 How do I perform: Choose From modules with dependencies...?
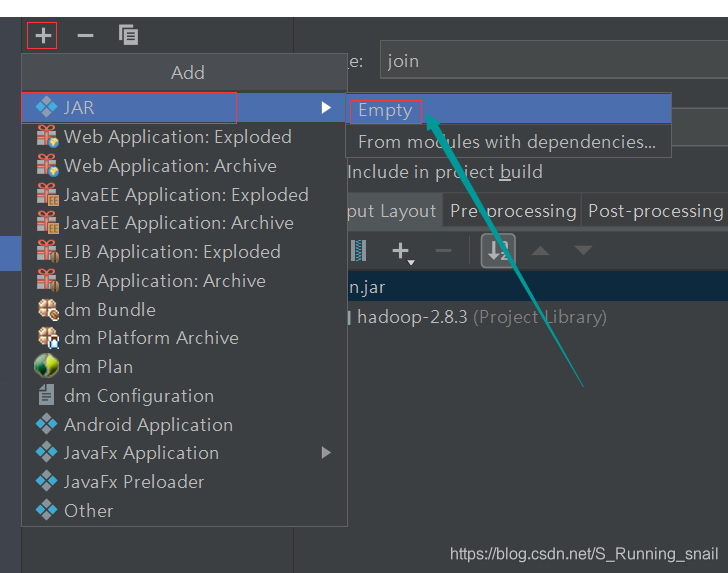(508, 142)
